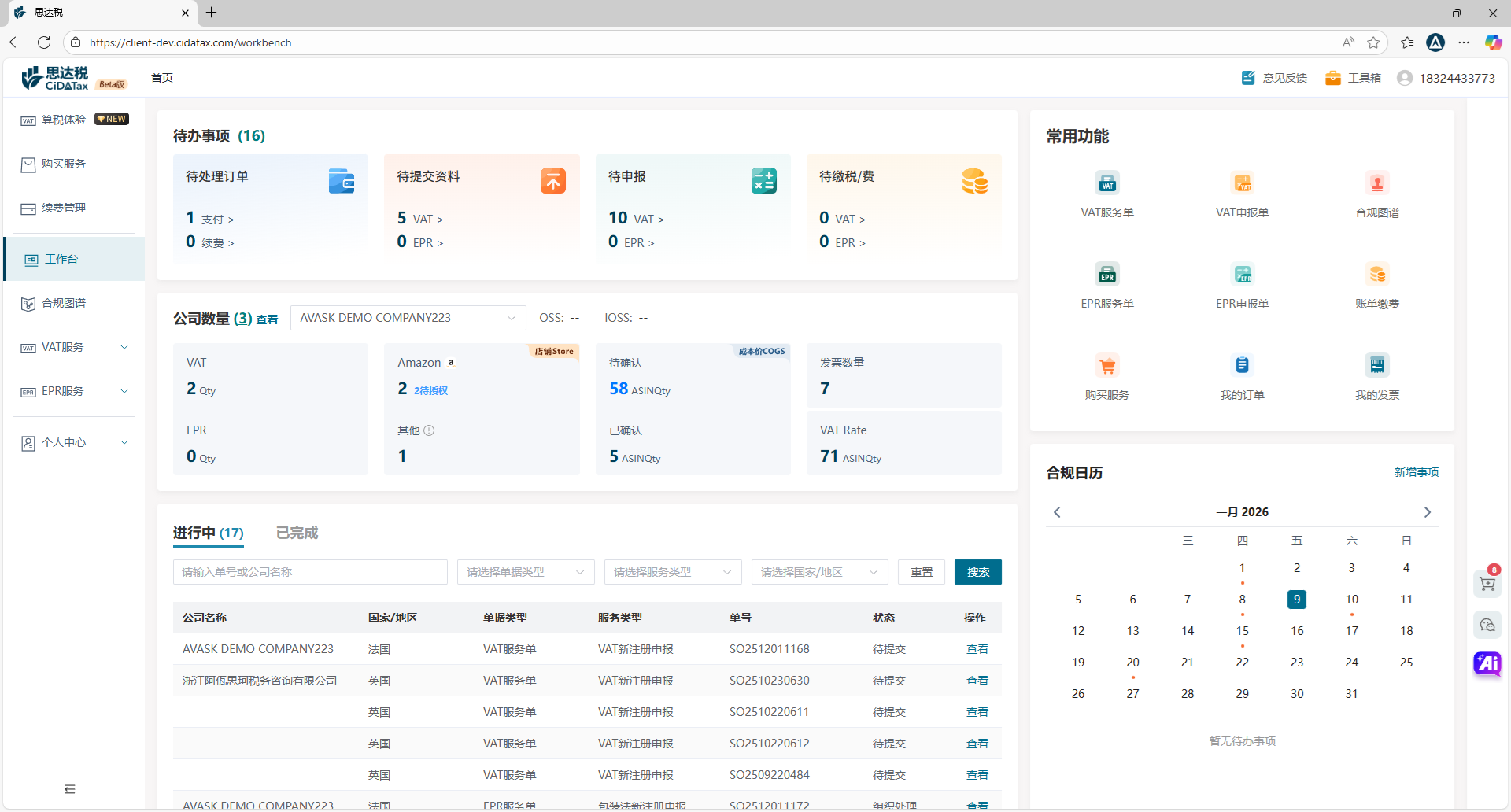The image size is (1511, 812).
Task: Switch to the 已完成 tab
Action: (297, 533)
